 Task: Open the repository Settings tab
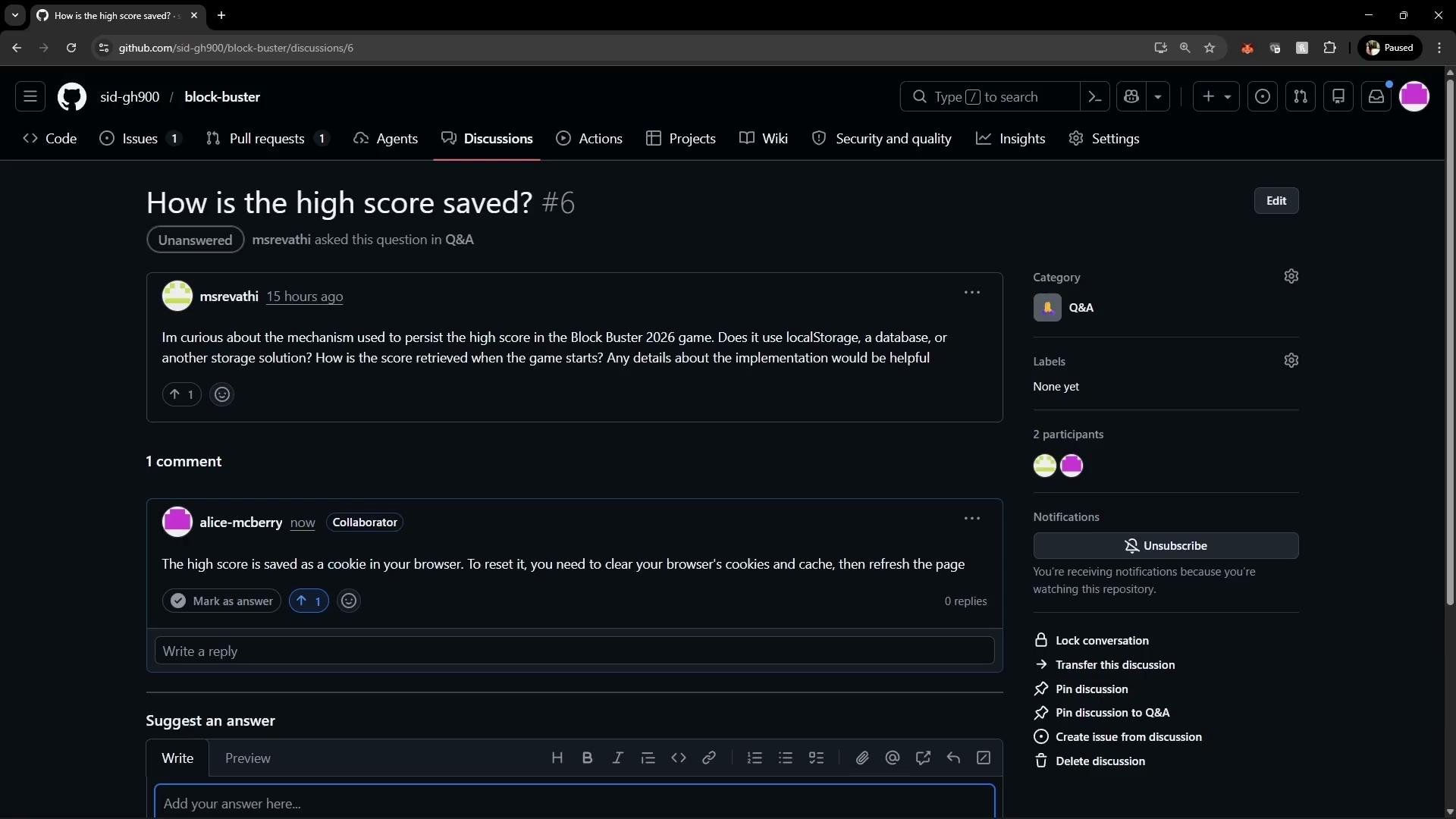(x=1104, y=139)
